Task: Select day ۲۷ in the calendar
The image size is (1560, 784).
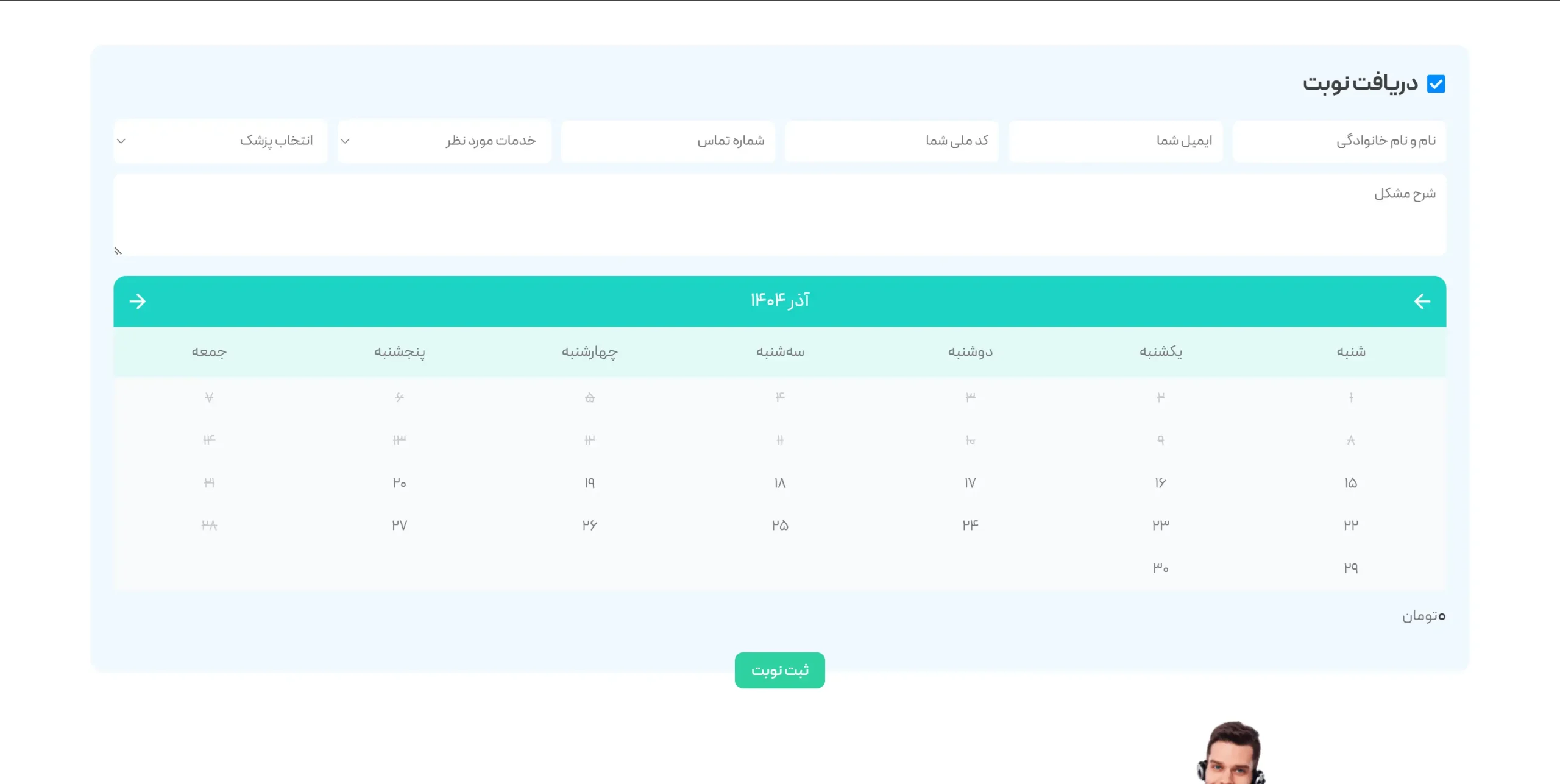Action: point(399,524)
